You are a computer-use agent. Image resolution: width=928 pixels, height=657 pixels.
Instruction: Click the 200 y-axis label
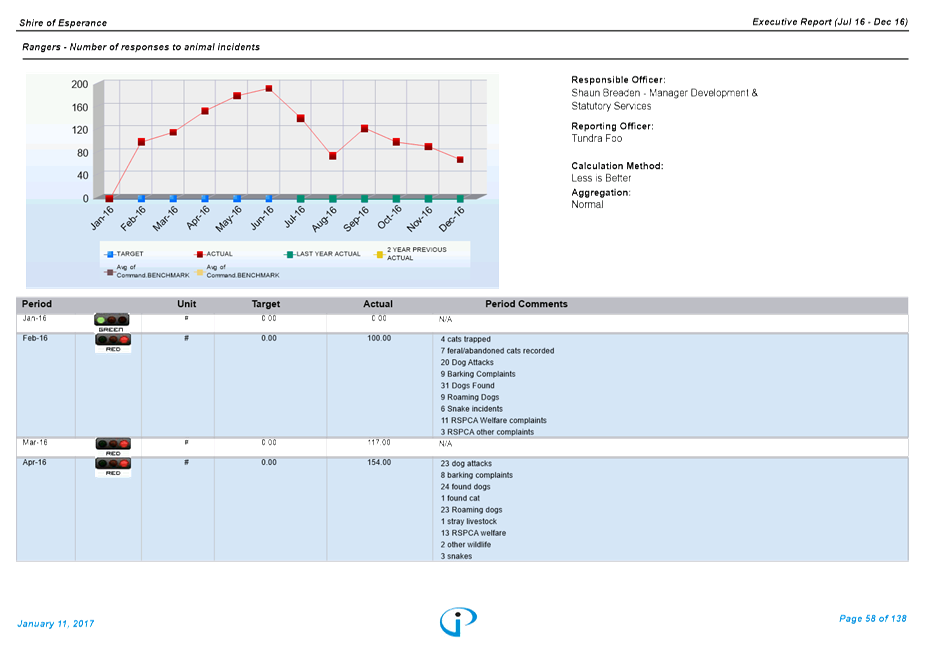(80, 85)
